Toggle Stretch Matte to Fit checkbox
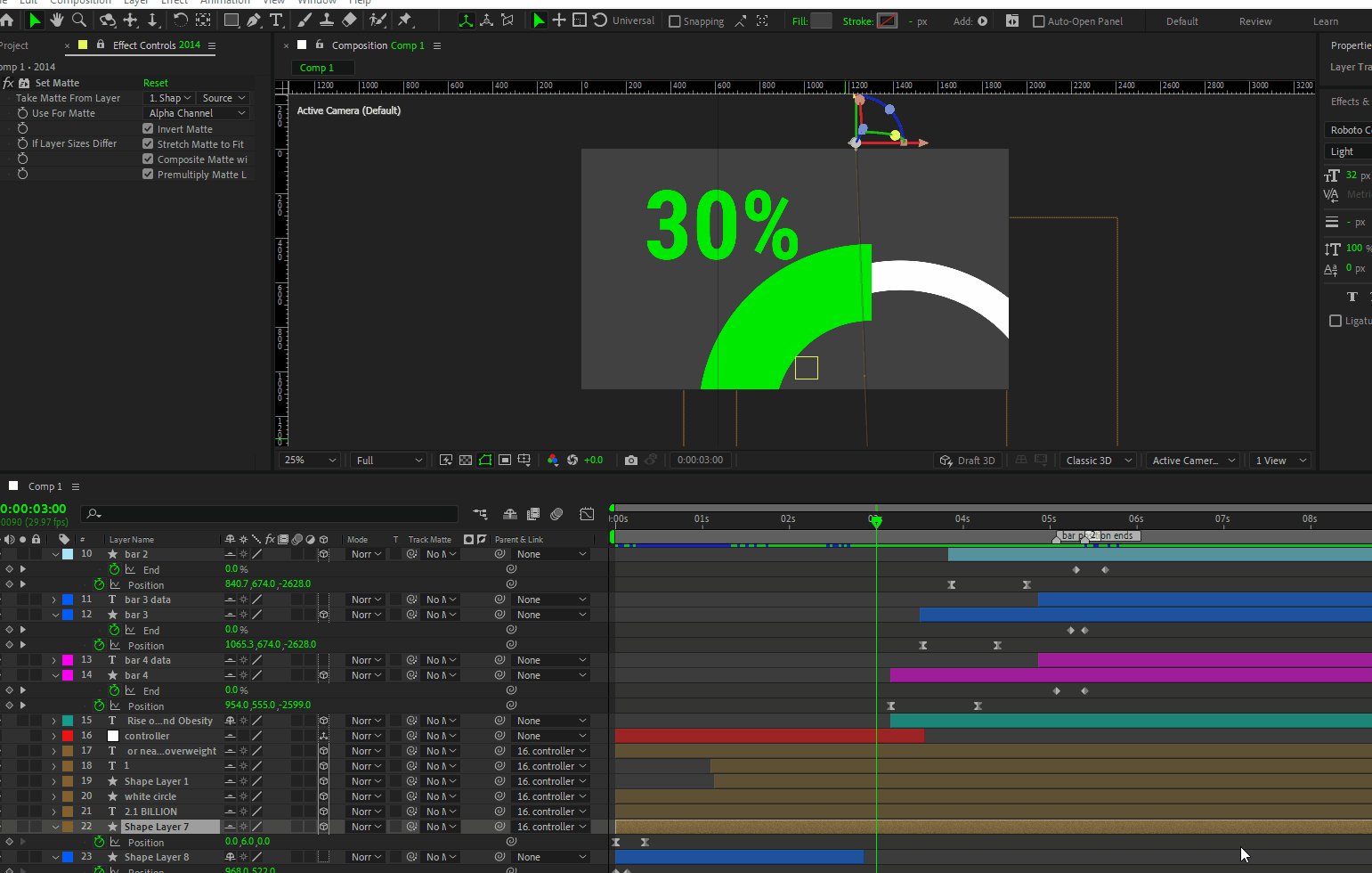This screenshot has height=873, width=1372. click(x=148, y=143)
